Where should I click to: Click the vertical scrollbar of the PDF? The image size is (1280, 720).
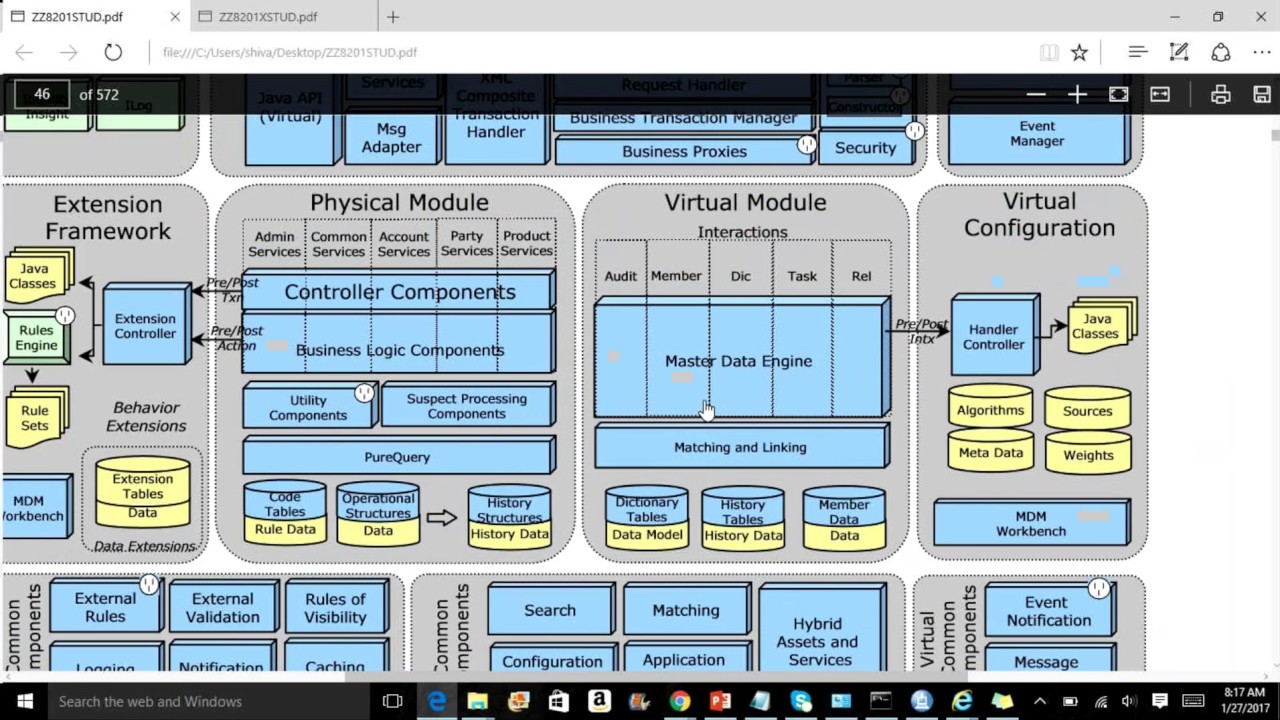(1274, 400)
